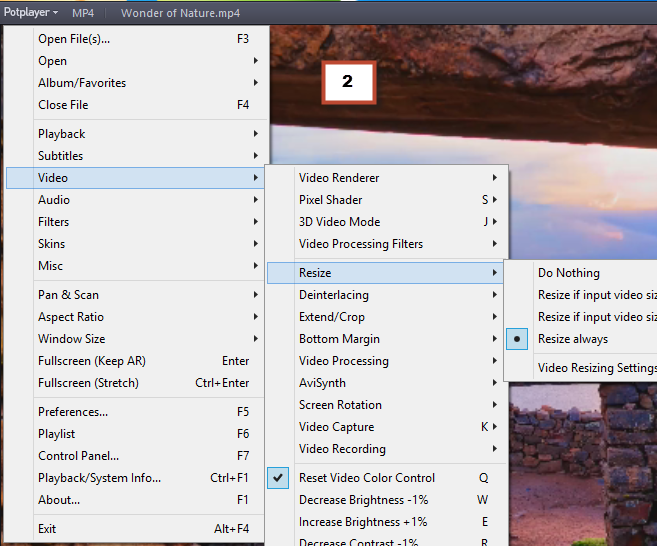Select the Do Nothing resize option
This screenshot has width=657, height=546.
[582, 273]
